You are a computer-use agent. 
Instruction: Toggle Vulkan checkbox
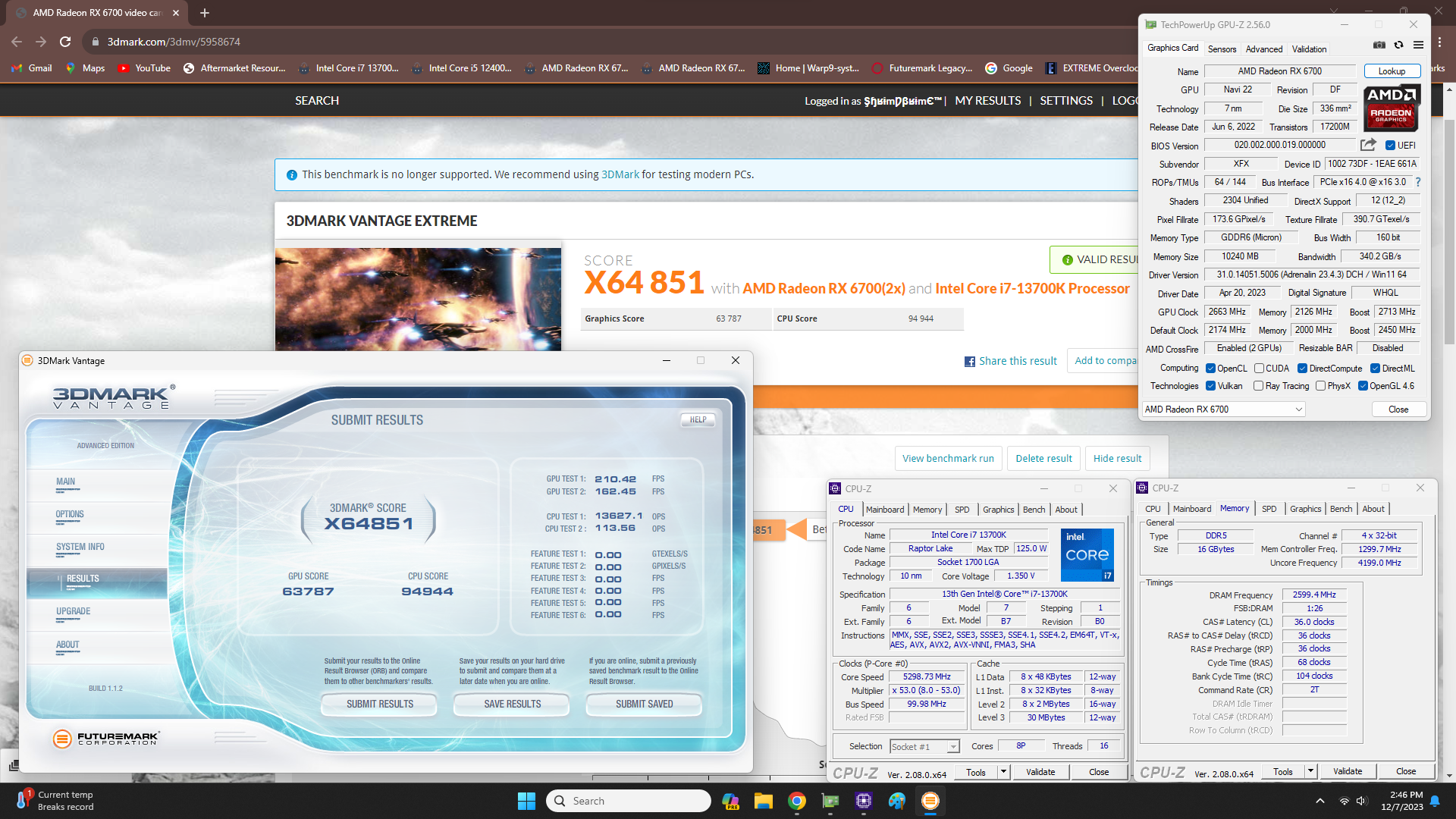tap(1210, 386)
